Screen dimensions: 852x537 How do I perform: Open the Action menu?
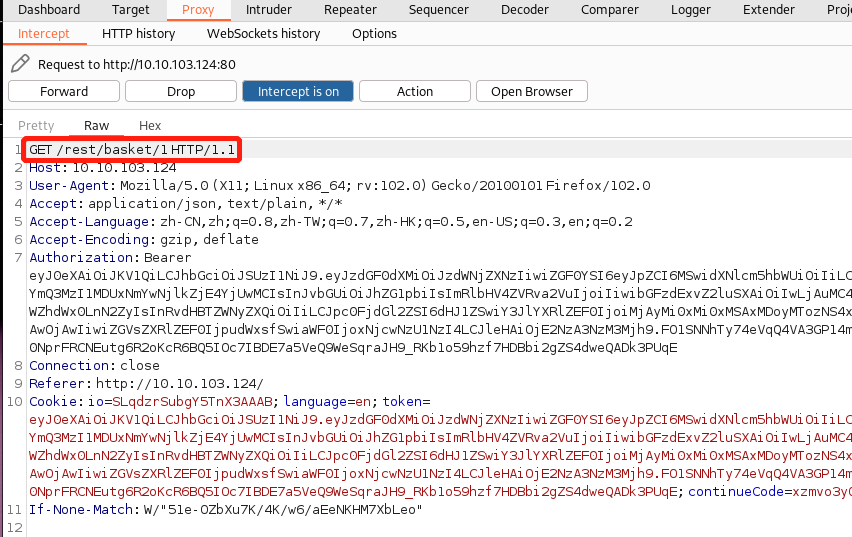coord(414,91)
